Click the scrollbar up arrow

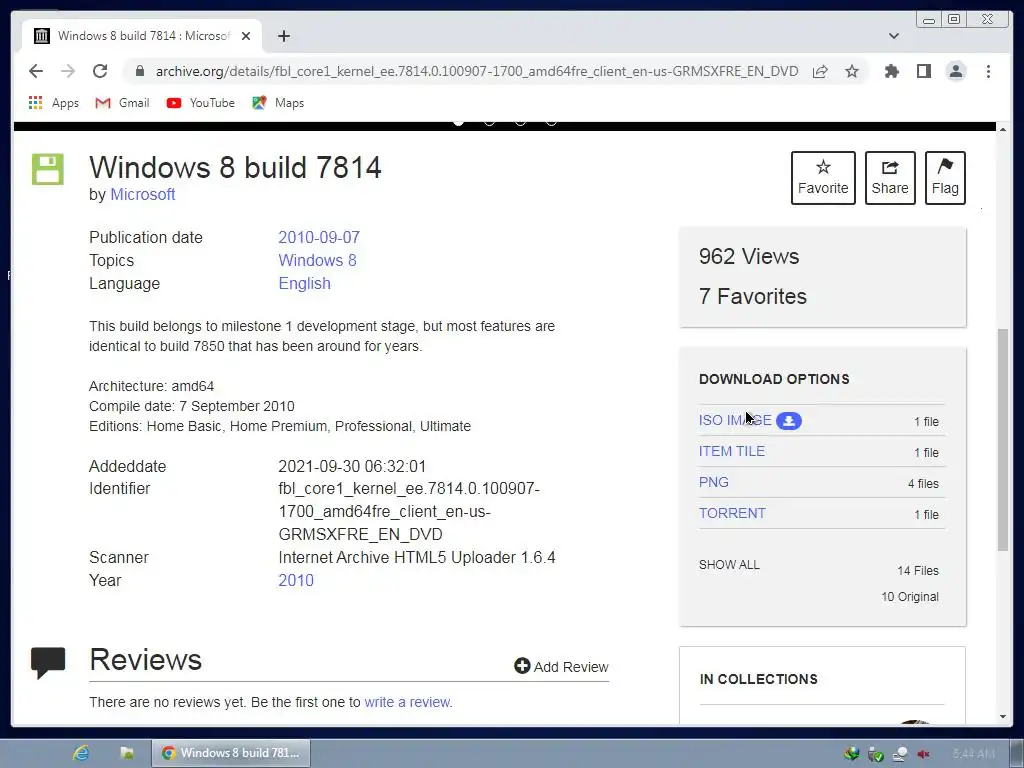tap(1003, 129)
